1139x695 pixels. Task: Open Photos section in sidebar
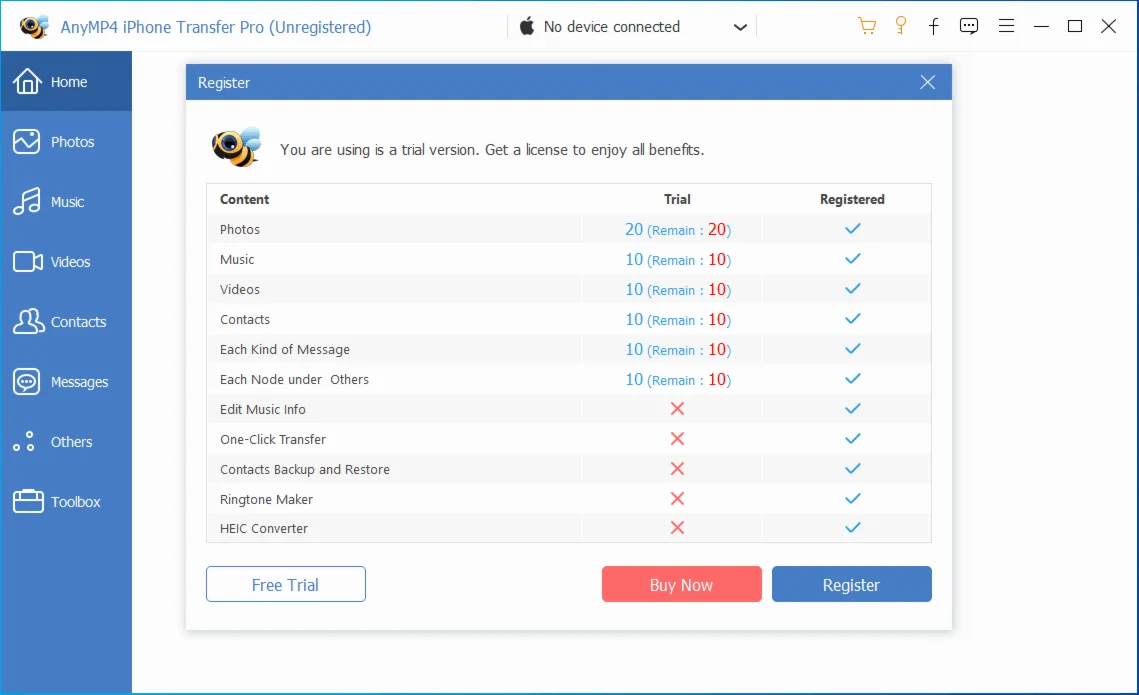(x=66, y=142)
